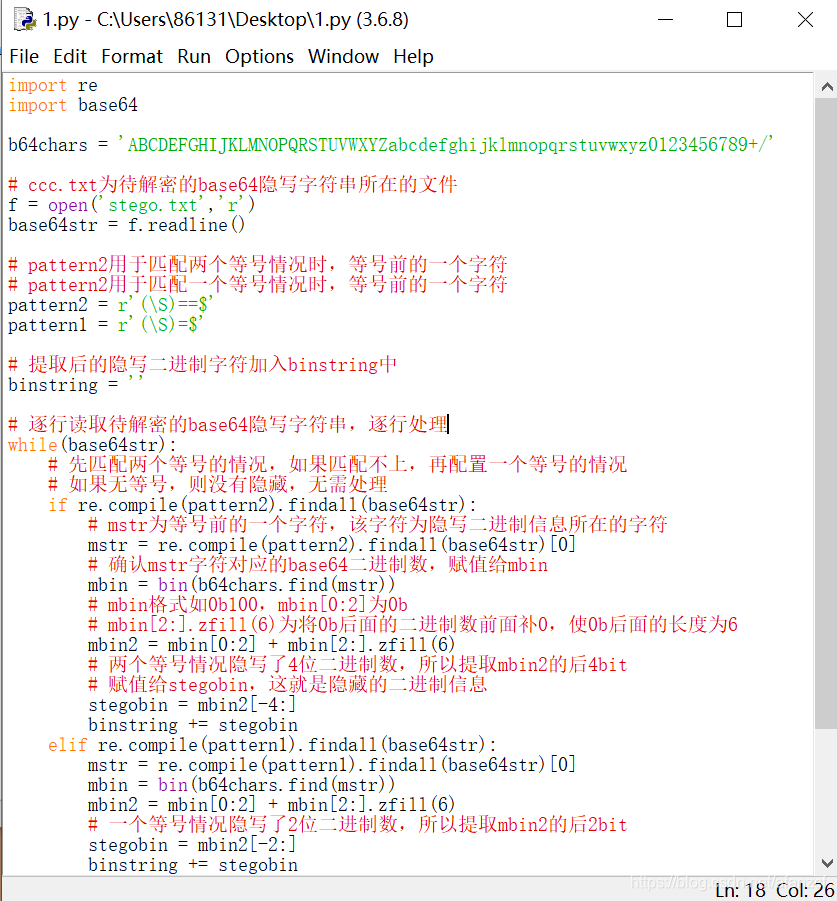The image size is (837, 901).
Task: Minimize the 1.py window
Action: (665, 20)
